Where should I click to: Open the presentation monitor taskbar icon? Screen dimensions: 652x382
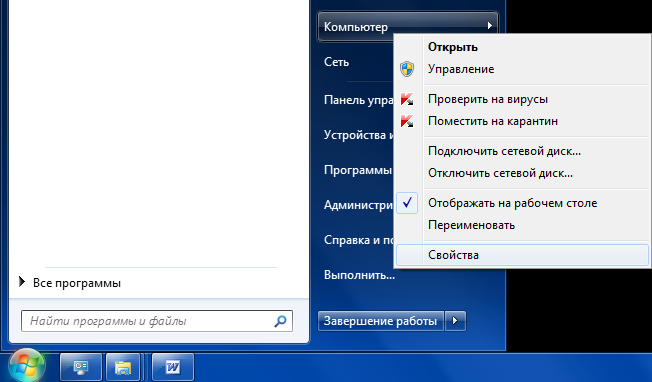point(81,367)
